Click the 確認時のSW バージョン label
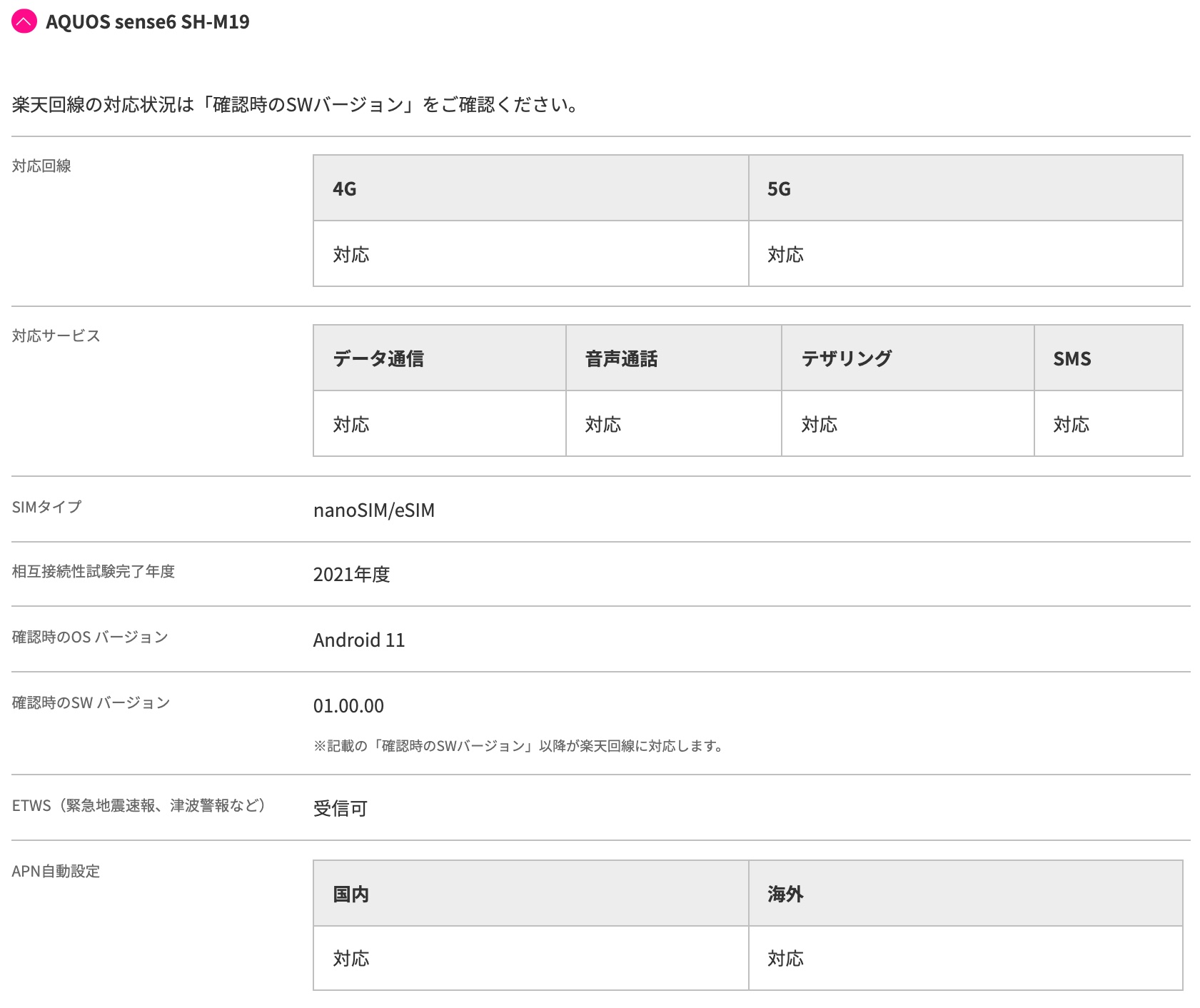Image resolution: width=1200 pixels, height=1008 pixels. point(91,703)
